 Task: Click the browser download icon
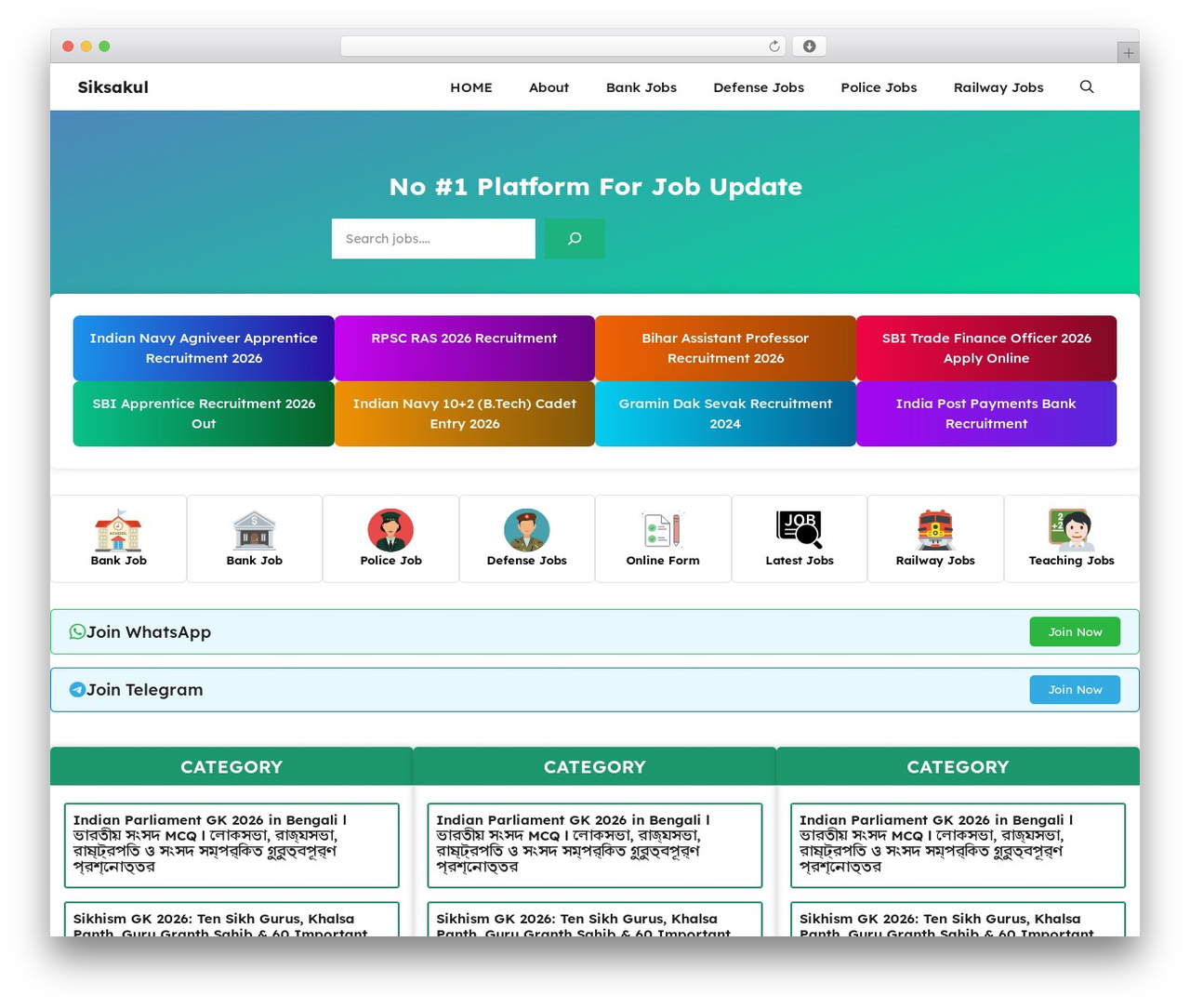[x=809, y=46]
